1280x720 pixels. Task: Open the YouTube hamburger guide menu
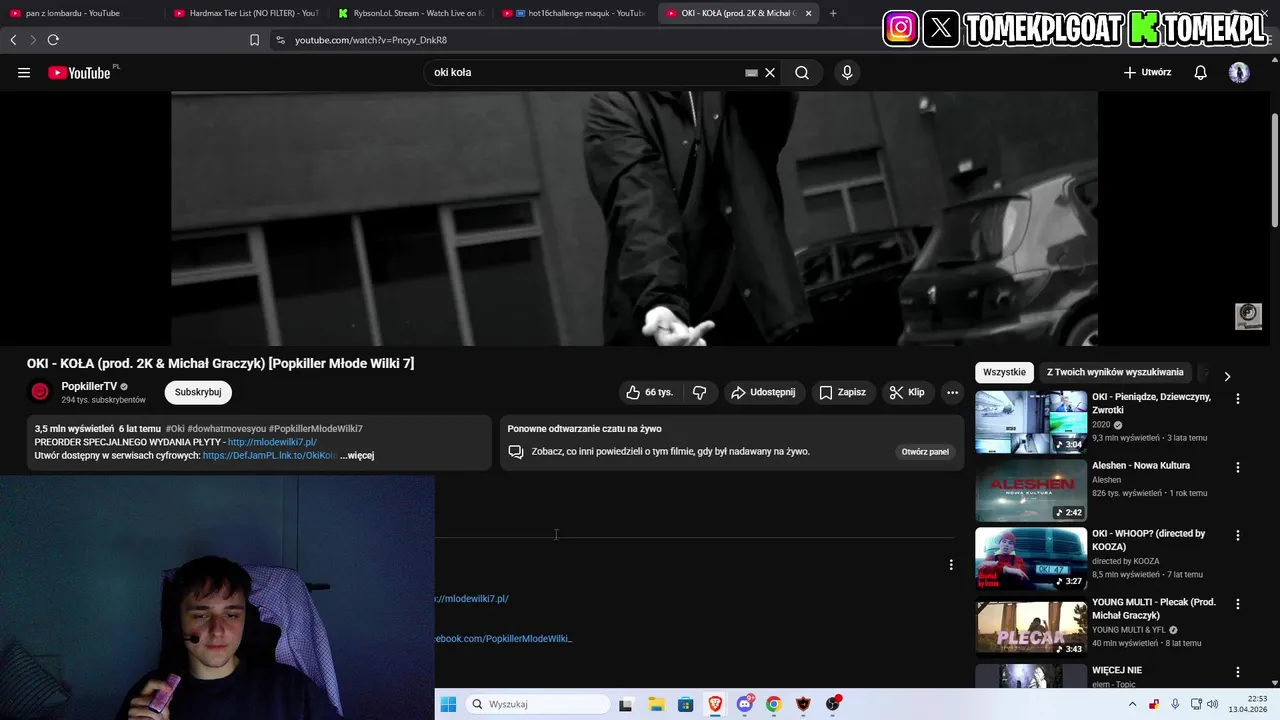24,72
